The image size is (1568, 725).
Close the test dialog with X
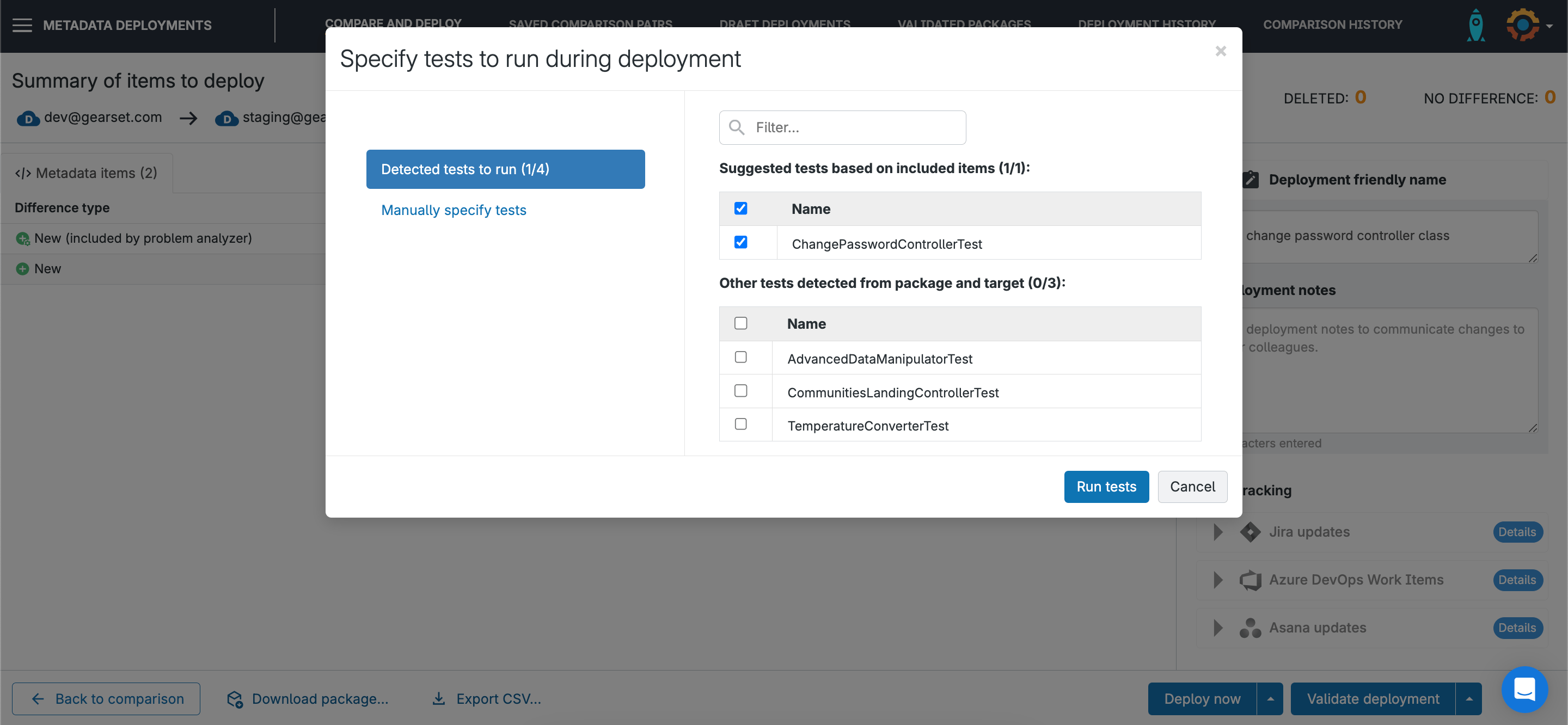(1221, 51)
